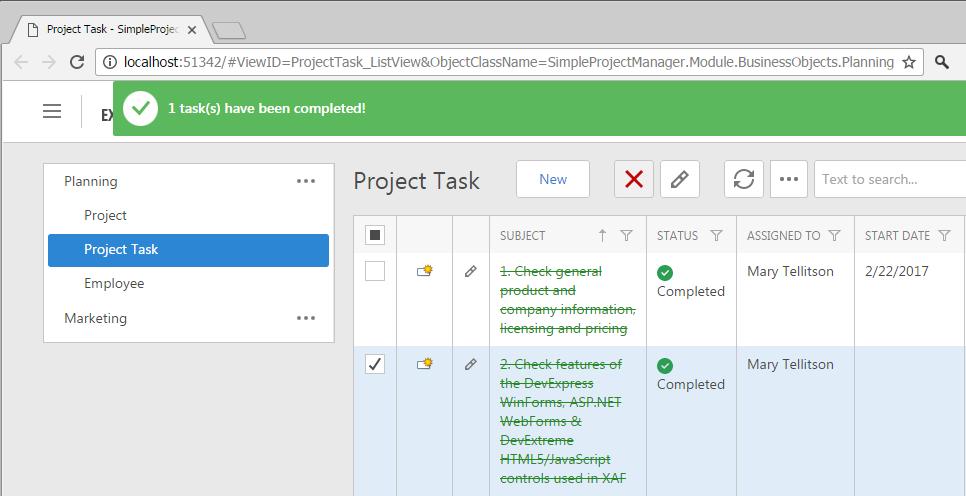Screen dimensions: 966x496
Task: Click the Project Task page title
Action: tap(416, 181)
